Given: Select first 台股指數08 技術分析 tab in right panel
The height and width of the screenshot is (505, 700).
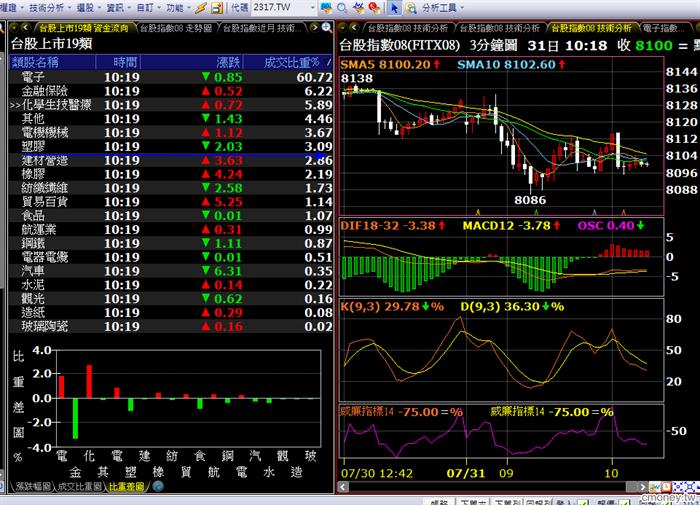Looking at the screenshot, I should (408, 28).
